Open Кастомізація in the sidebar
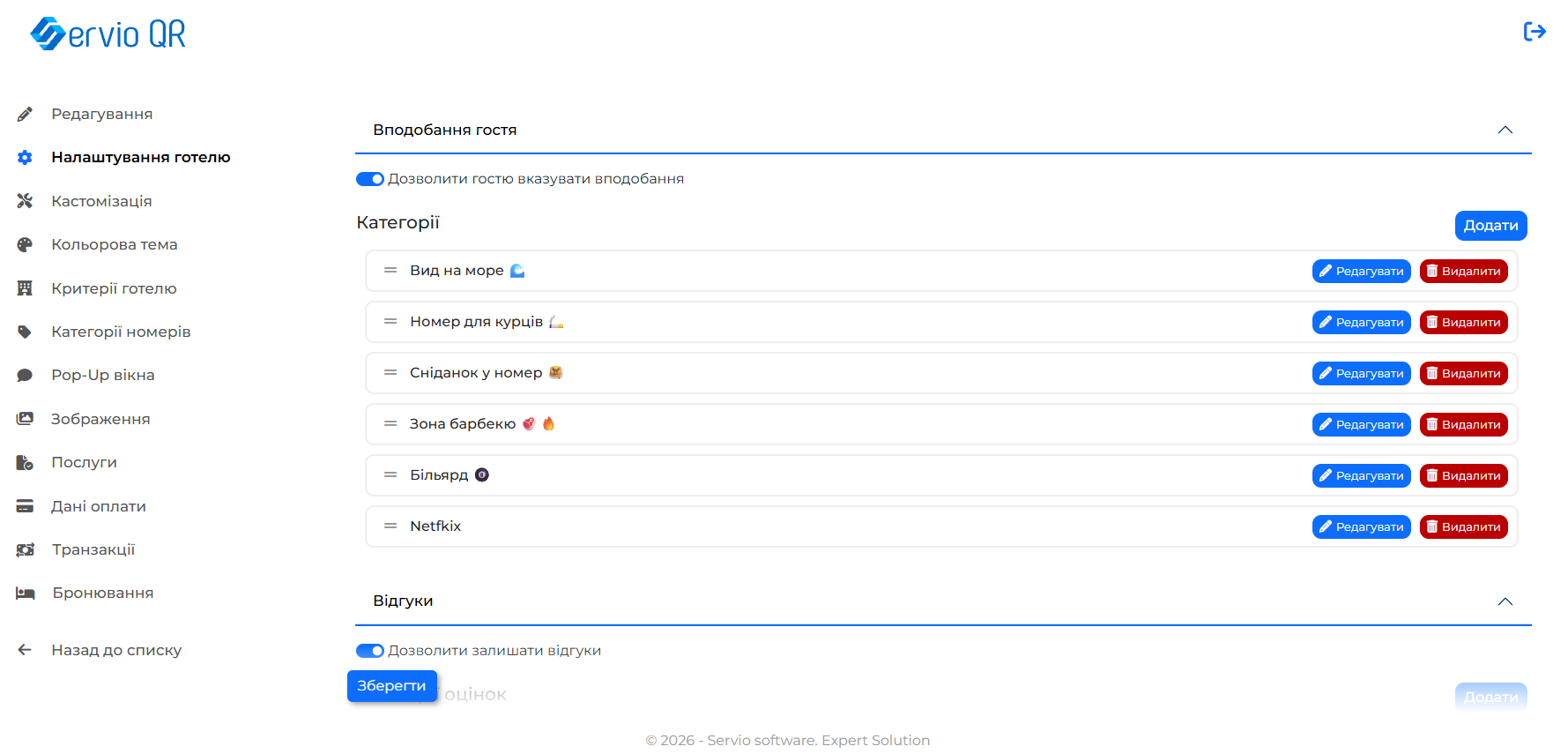 pos(101,201)
